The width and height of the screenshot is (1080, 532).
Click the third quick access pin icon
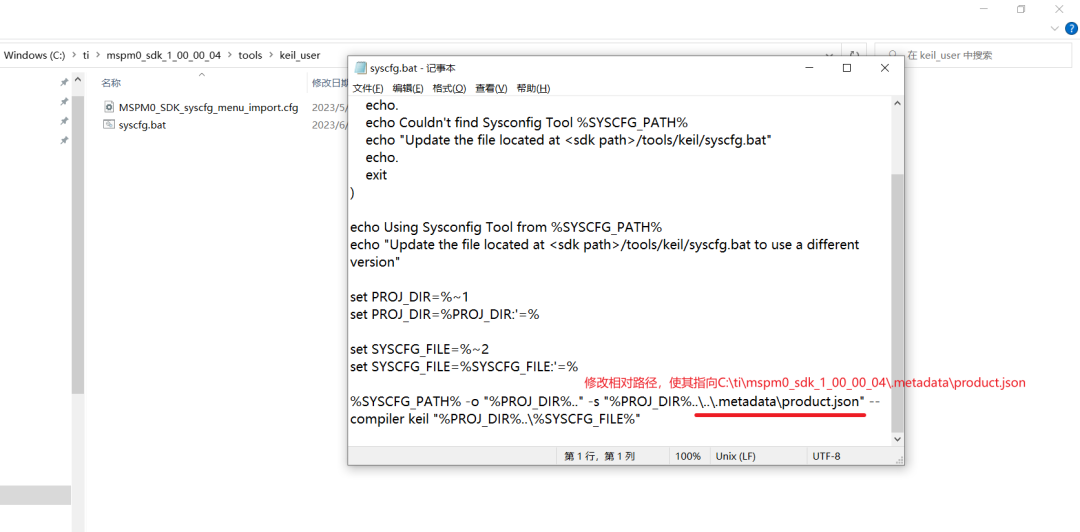[x=64, y=121]
